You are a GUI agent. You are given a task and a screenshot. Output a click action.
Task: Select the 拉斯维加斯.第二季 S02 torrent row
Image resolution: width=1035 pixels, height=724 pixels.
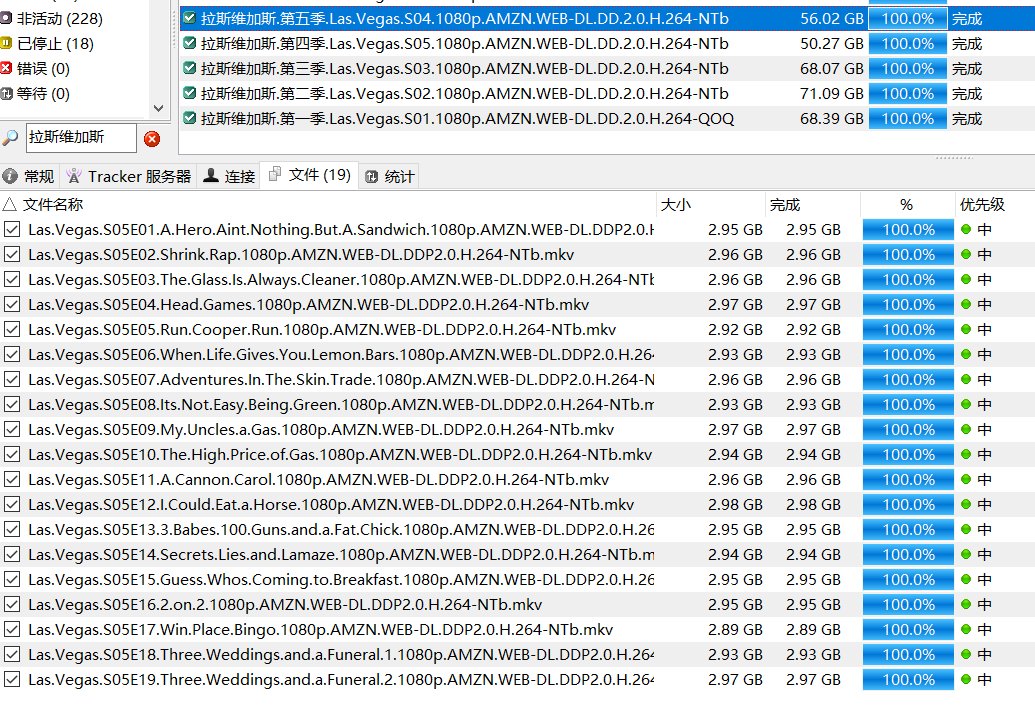click(x=465, y=93)
